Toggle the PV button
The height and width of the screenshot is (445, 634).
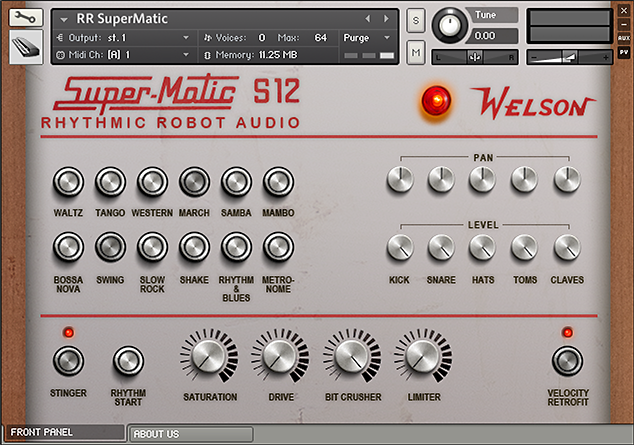(624, 52)
